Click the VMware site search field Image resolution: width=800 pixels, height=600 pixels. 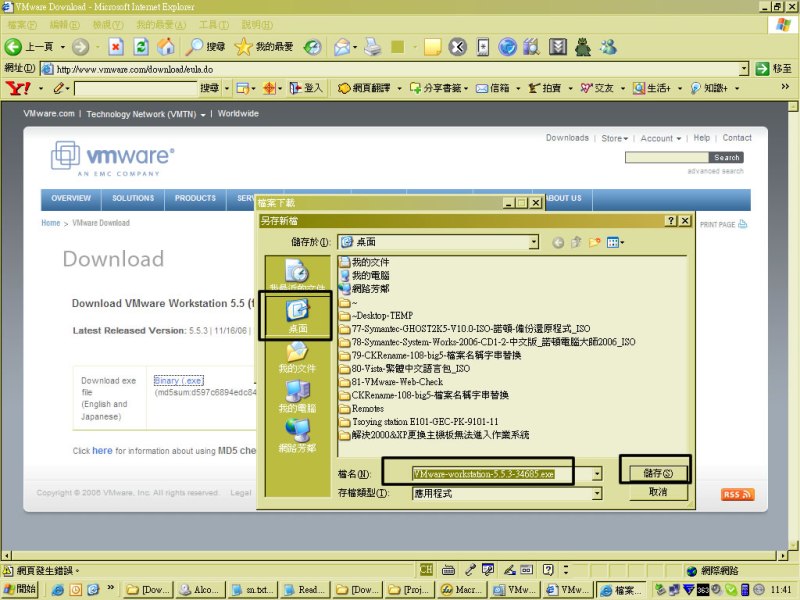667,158
